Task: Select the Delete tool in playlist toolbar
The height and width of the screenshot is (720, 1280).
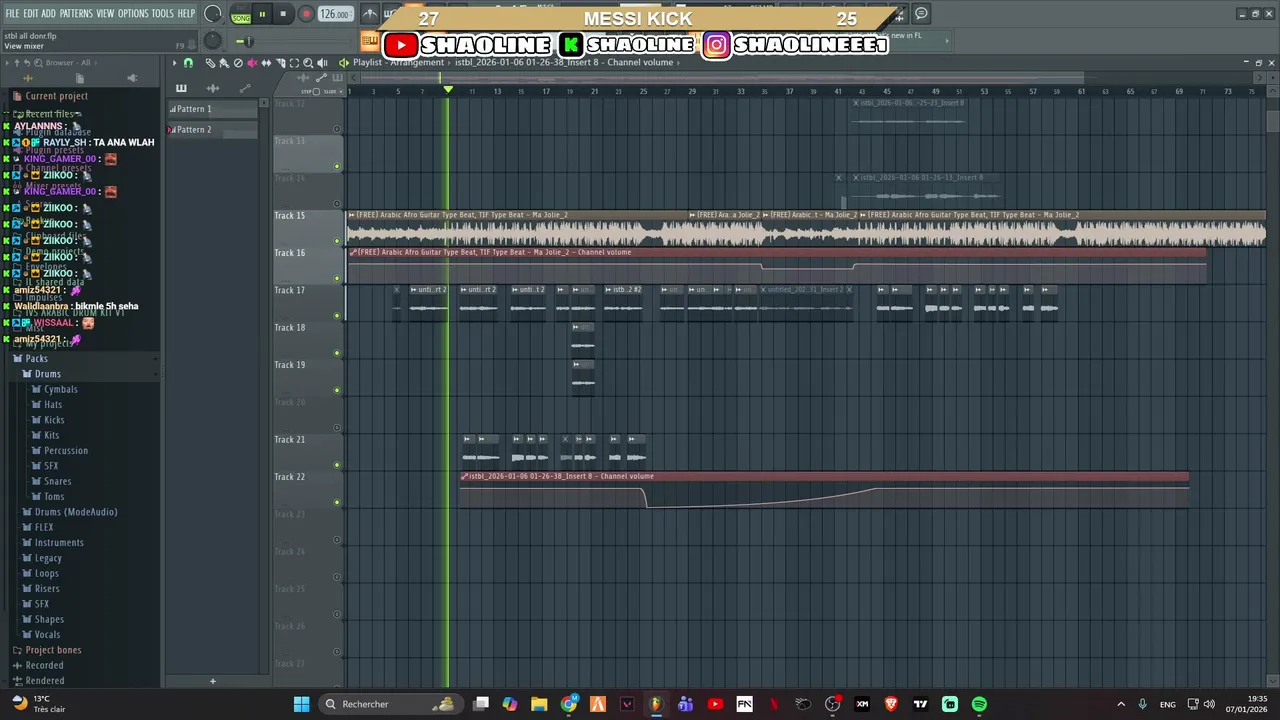Action: pyautogui.click(x=238, y=62)
